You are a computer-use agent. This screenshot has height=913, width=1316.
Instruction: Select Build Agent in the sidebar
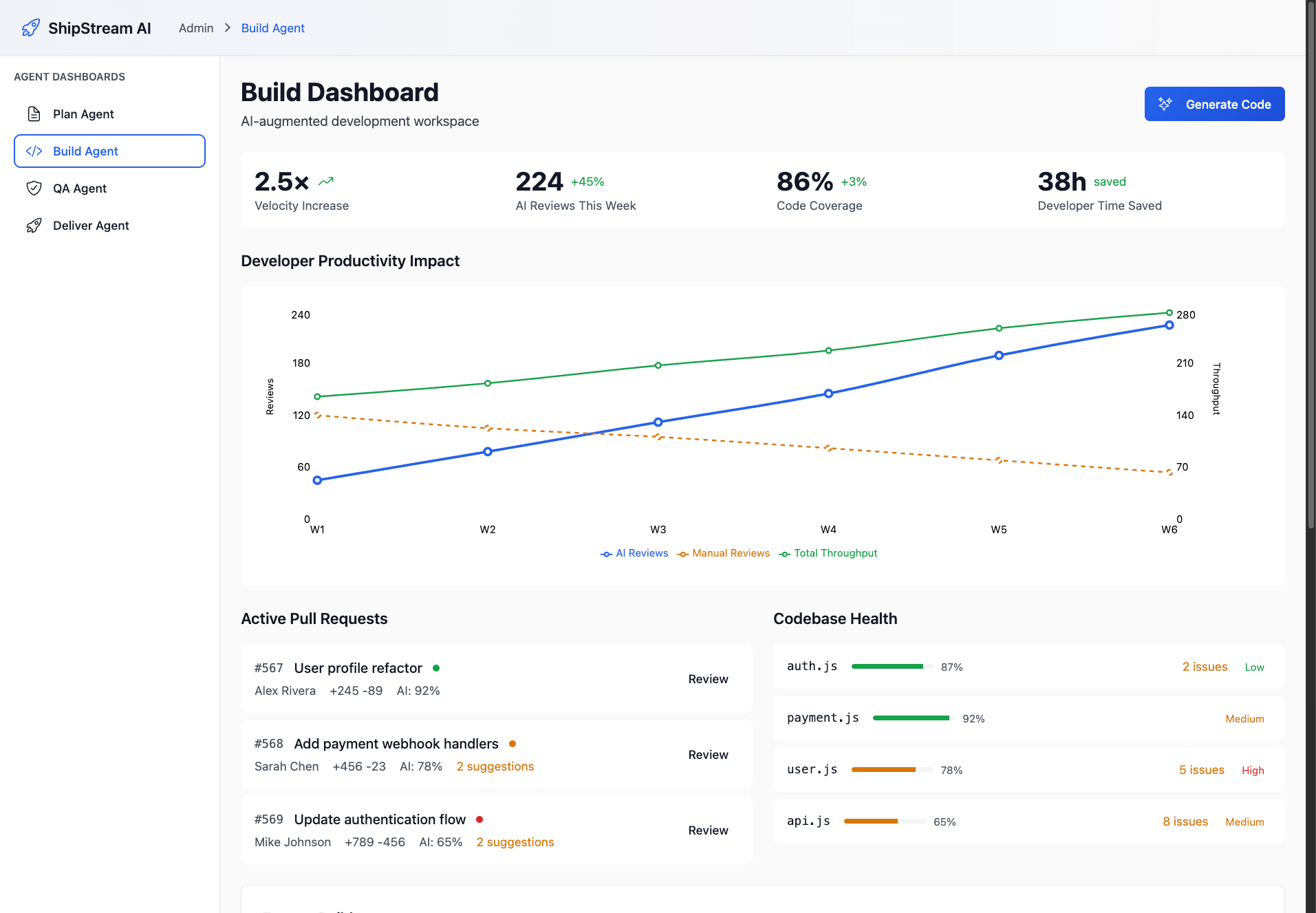coord(85,151)
